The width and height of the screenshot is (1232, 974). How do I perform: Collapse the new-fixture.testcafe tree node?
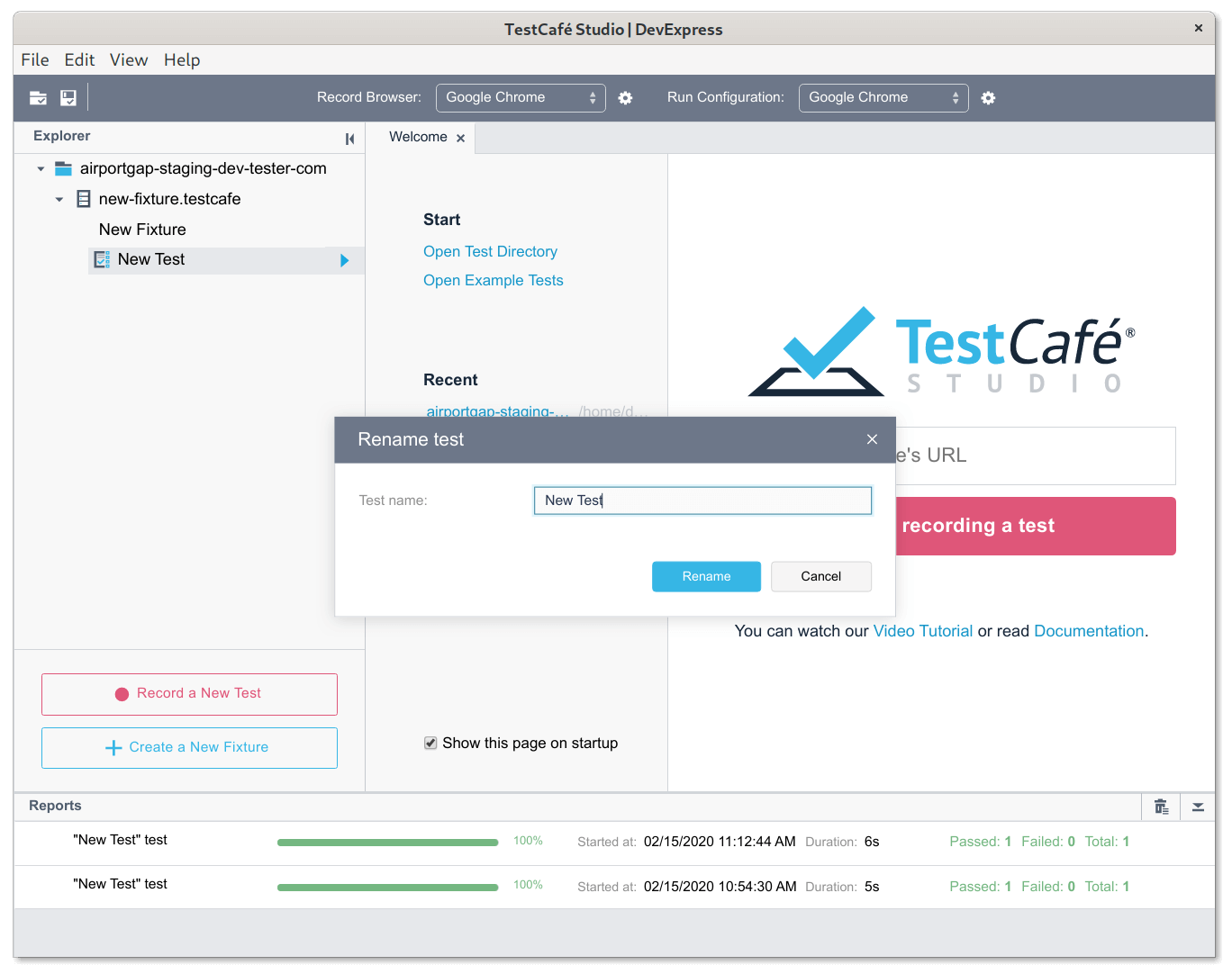[59, 199]
